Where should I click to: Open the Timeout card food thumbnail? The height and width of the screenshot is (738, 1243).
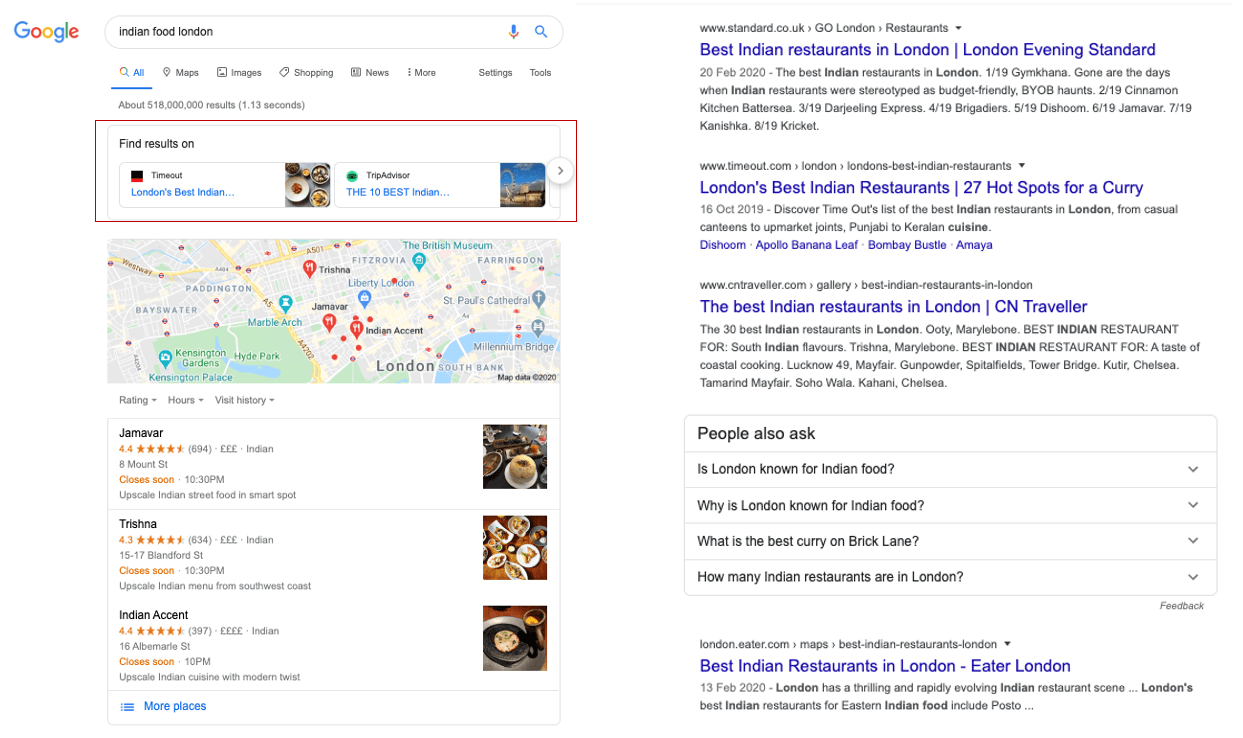pyautogui.click(x=307, y=185)
